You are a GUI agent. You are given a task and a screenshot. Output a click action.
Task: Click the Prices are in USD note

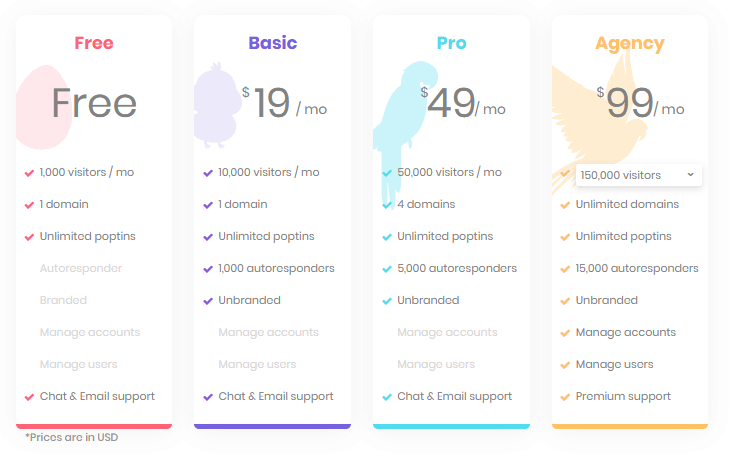coord(71,437)
